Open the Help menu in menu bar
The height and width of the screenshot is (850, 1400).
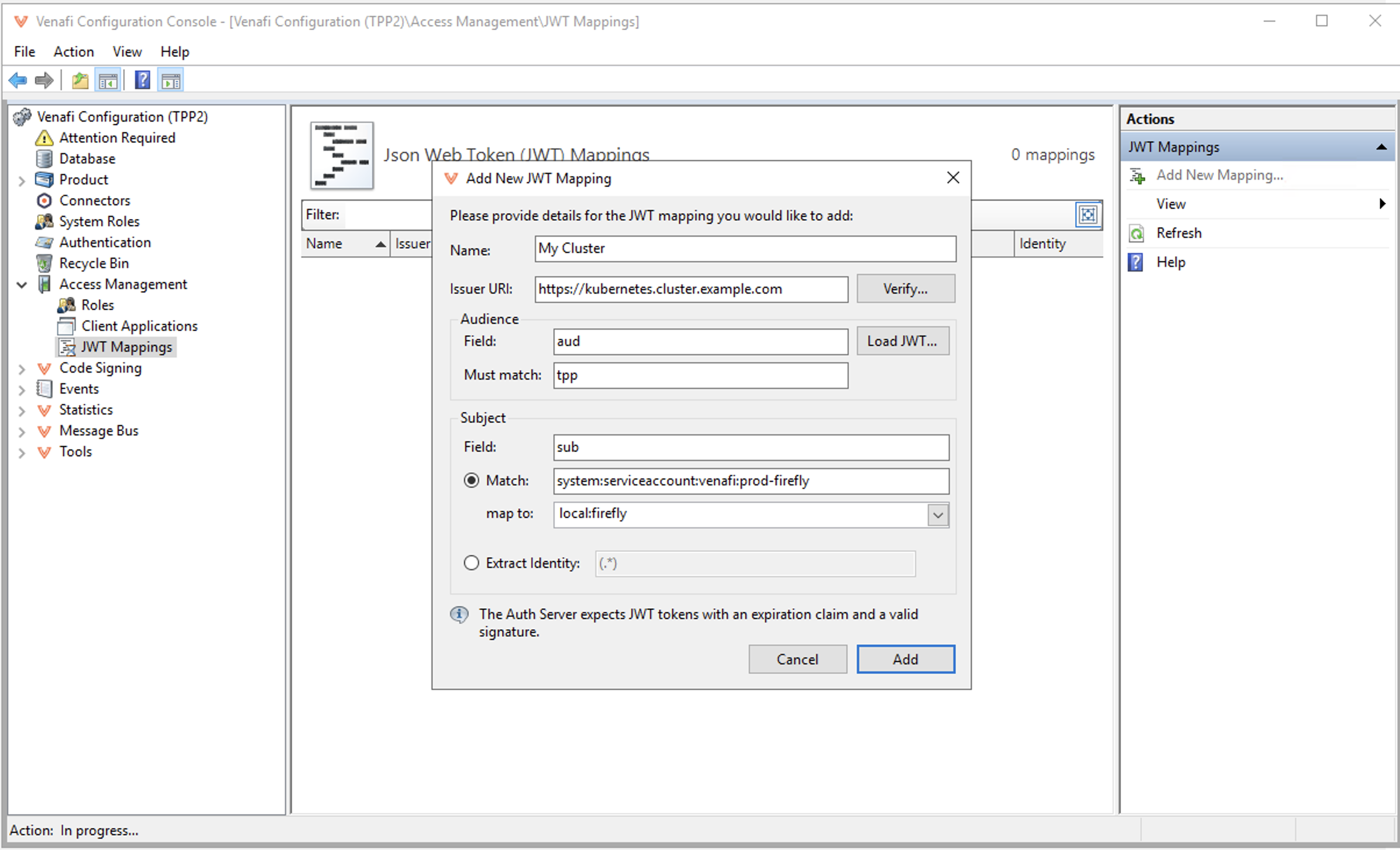tap(175, 51)
